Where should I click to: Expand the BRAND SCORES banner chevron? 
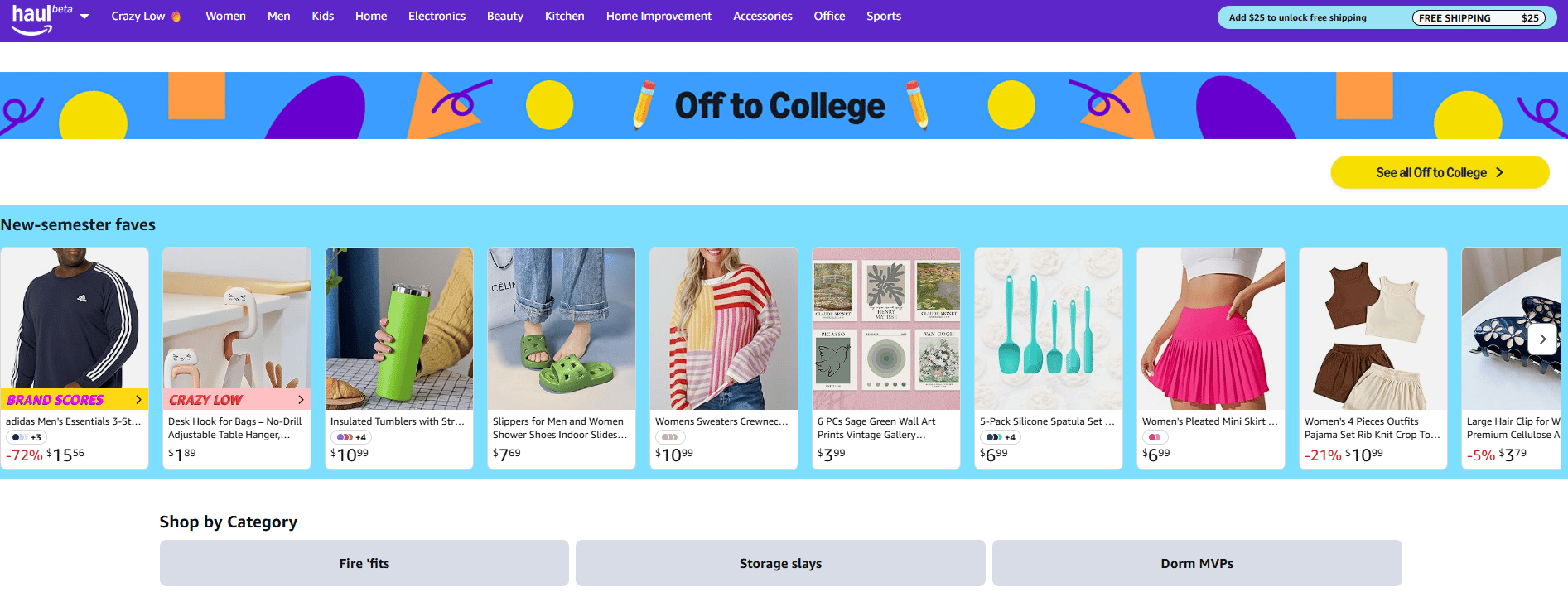point(138,400)
